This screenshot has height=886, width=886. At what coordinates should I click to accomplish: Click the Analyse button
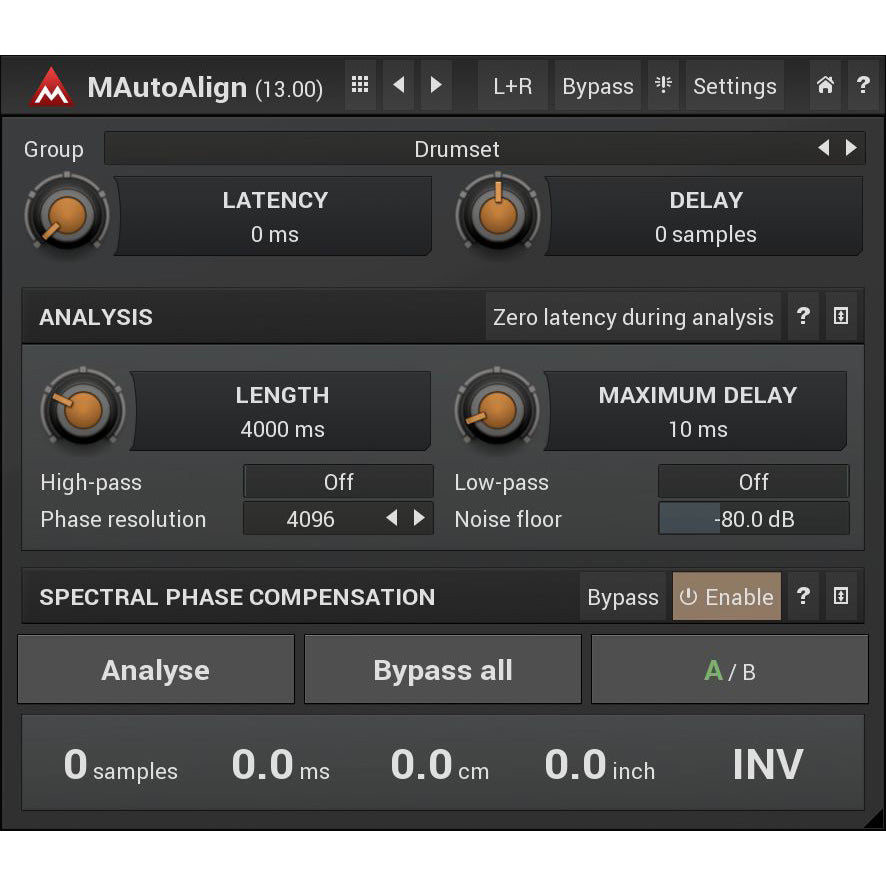coord(156,670)
